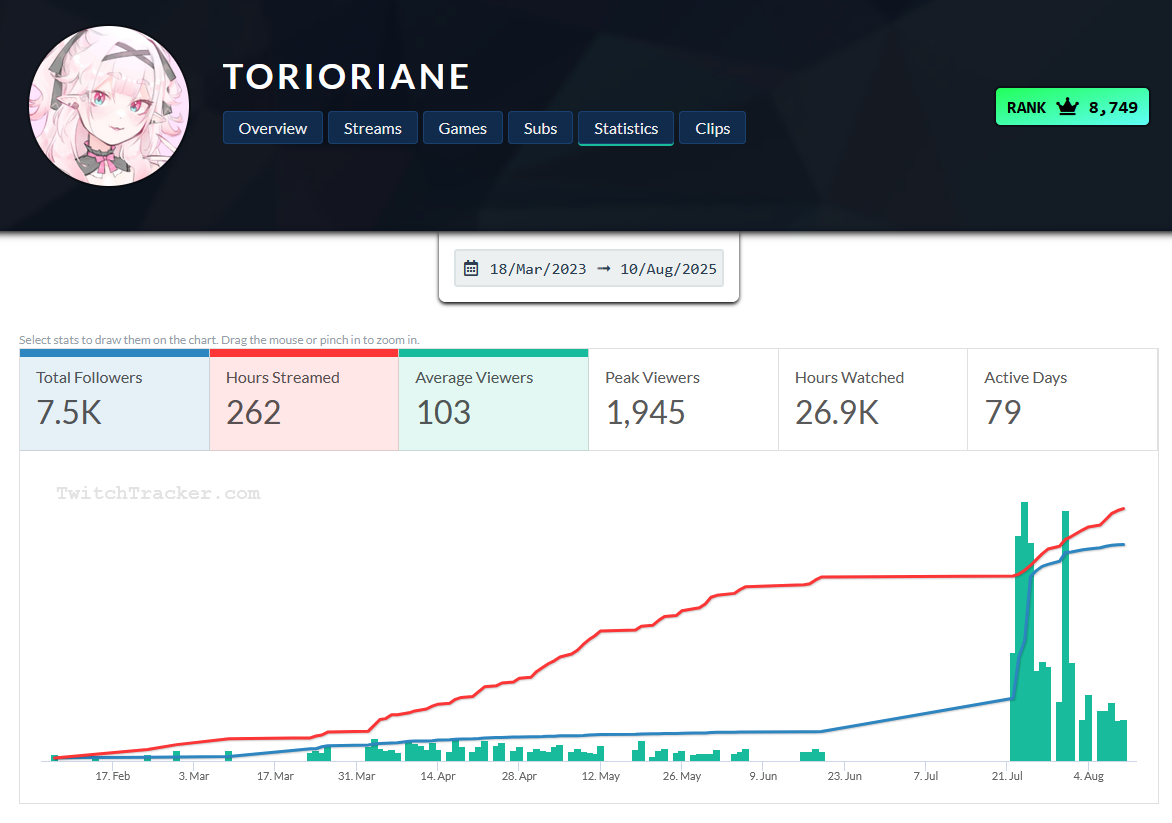Image resolution: width=1172 pixels, height=823 pixels.
Task: Click the 7. Jul axis label
Action: (x=925, y=776)
